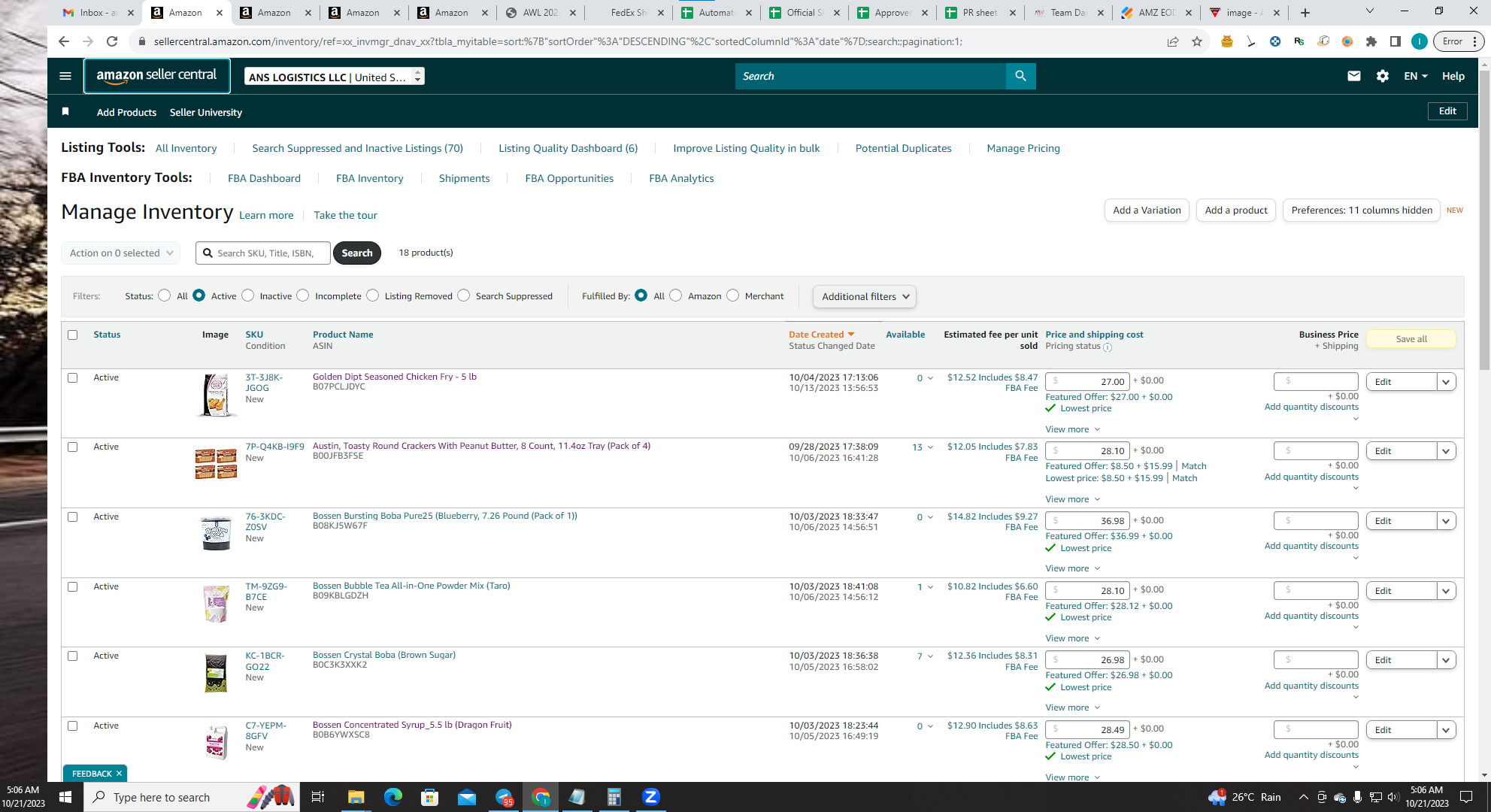This screenshot has width=1491, height=812.
Task: Select the All status radio button
Action: tap(164, 295)
